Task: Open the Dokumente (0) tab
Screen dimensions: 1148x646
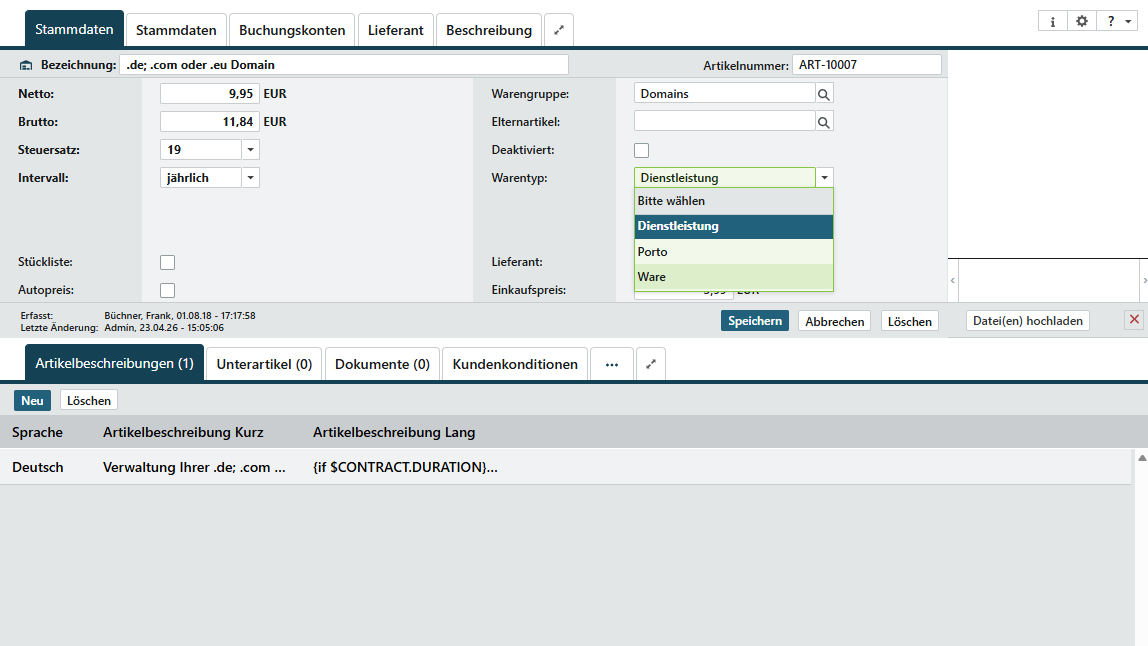Action: (382, 364)
